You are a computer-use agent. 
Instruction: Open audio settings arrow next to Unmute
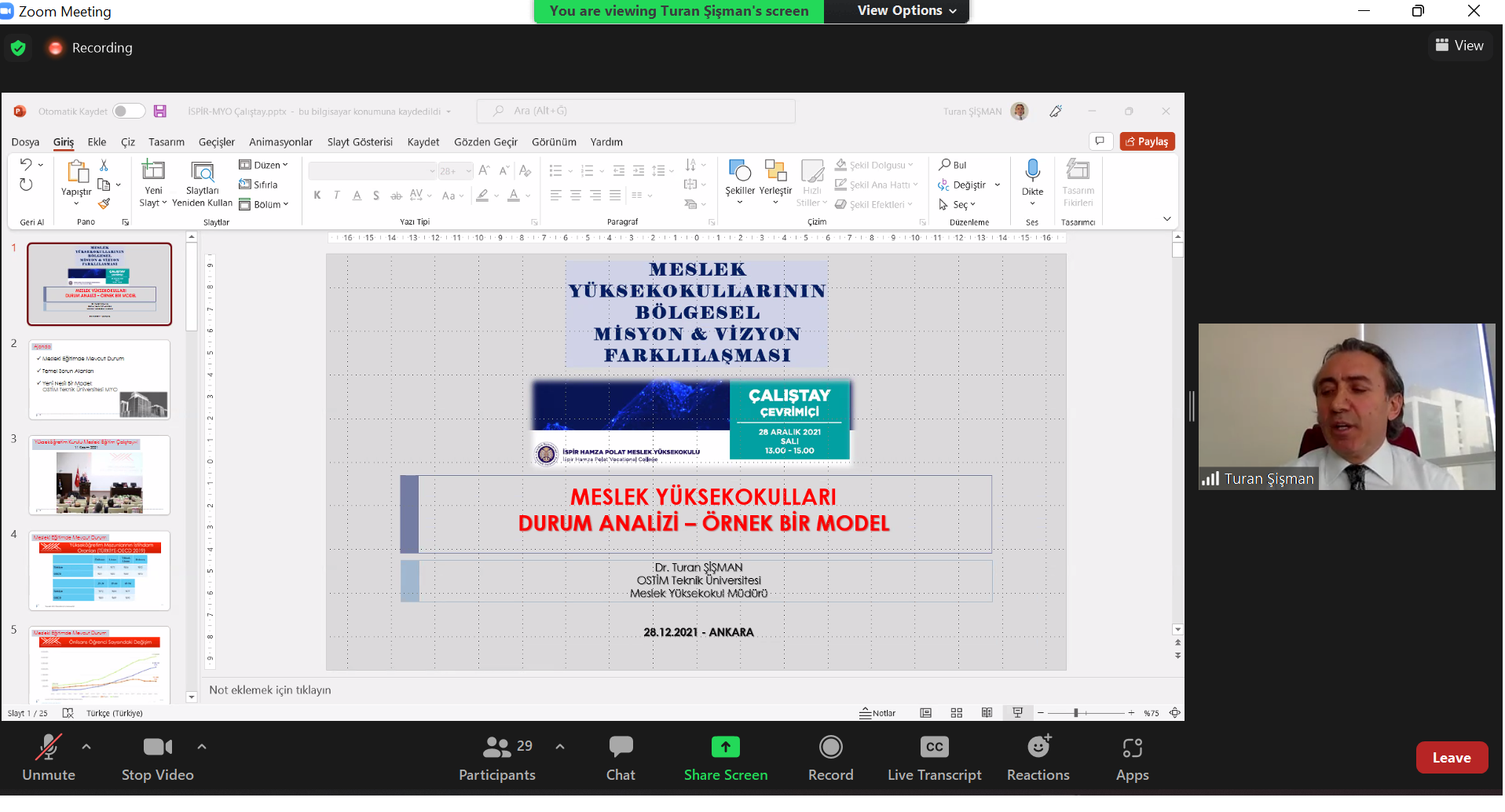coord(86,747)
